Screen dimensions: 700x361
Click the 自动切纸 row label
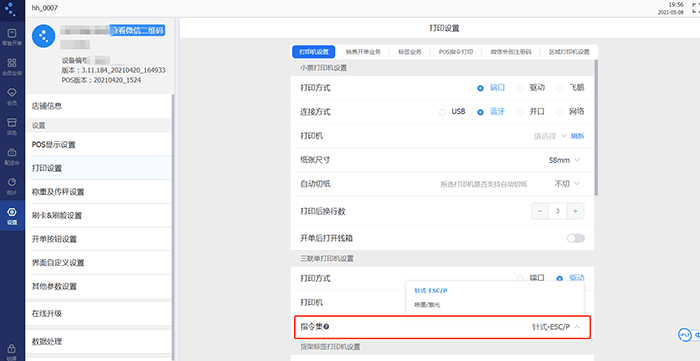click(315, 184)
